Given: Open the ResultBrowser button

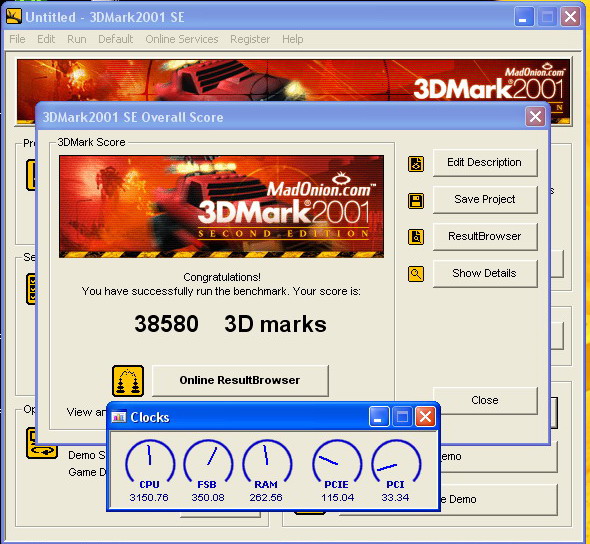Looking at the screenshot, I should coord(485,236).
